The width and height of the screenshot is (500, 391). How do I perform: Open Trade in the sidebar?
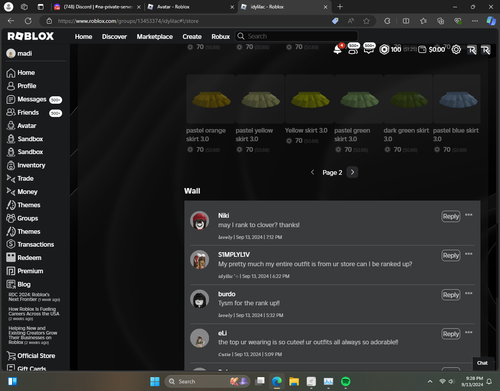(20, 179)
